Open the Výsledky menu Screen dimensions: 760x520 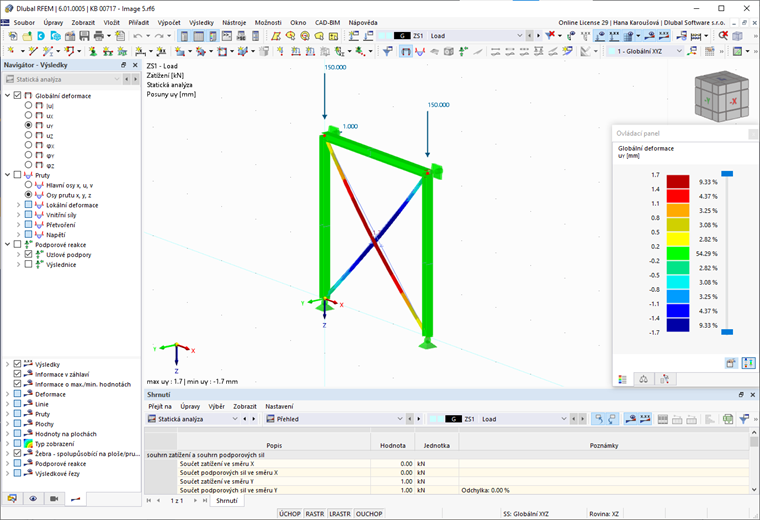pyautogui.click(x=201, y=22)
